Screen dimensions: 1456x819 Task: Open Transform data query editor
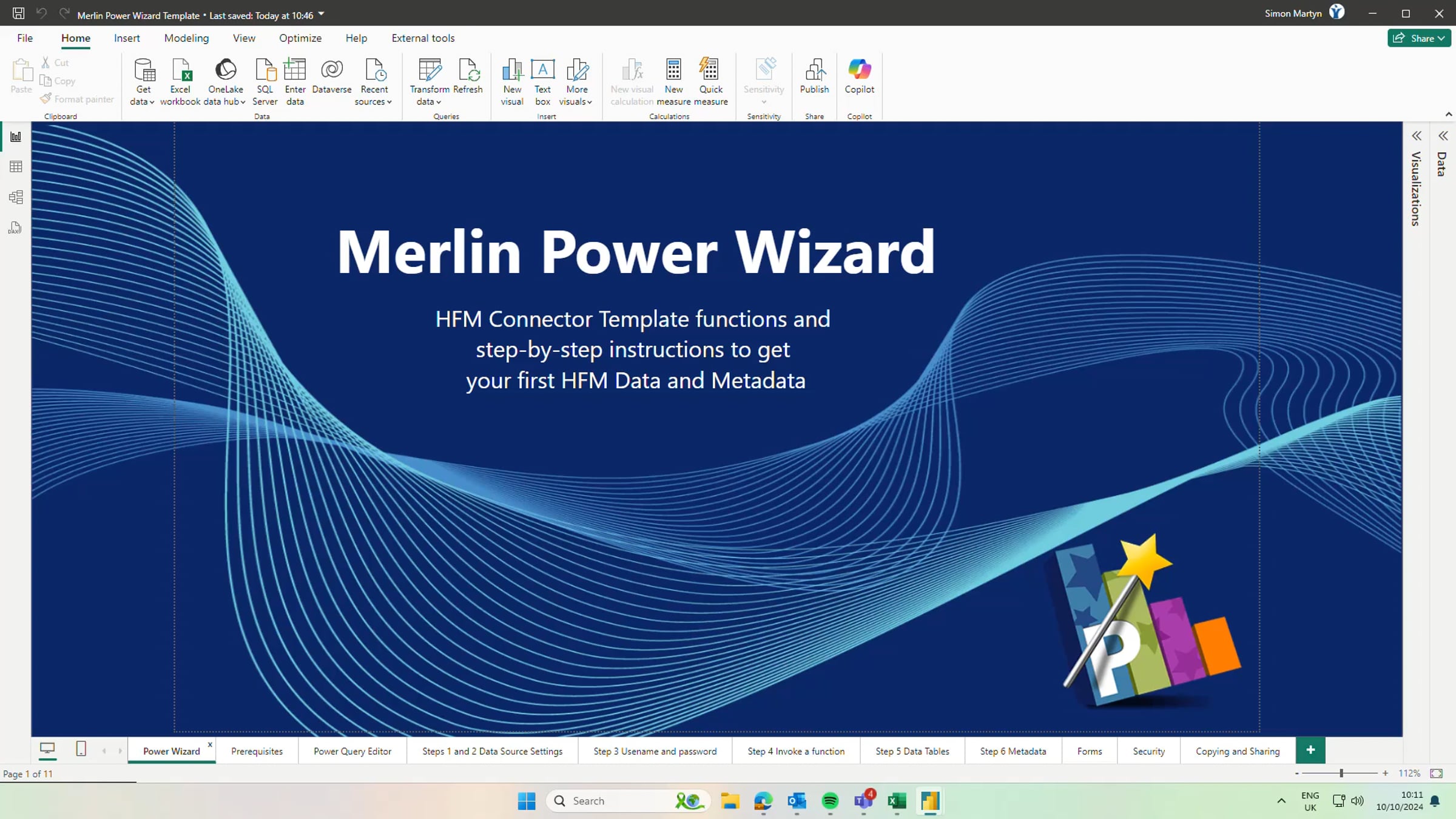(x=430, y=82)
